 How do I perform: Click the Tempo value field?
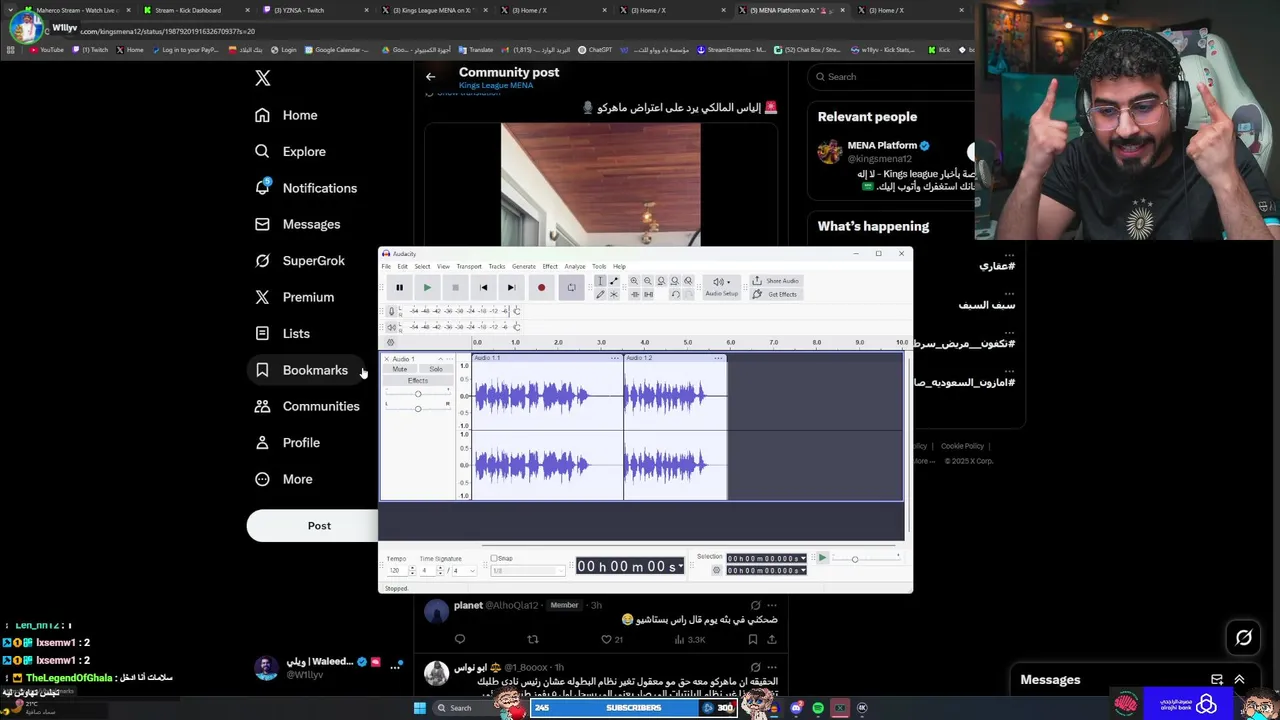pos(396,571)
